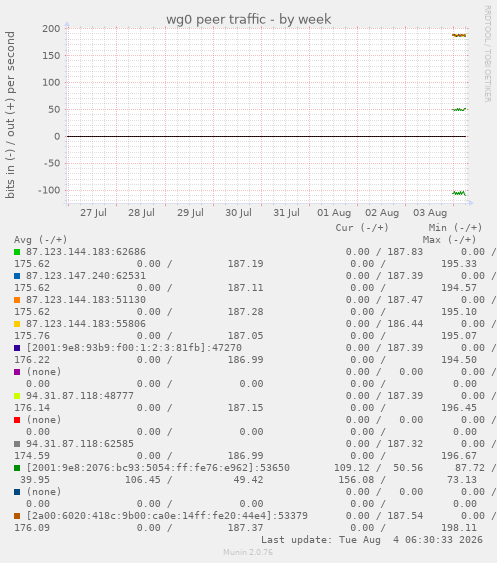Click the 01 Aug x-axis date label
The width and height of the screenshot is (497, 563).
(x=334, y=213)
